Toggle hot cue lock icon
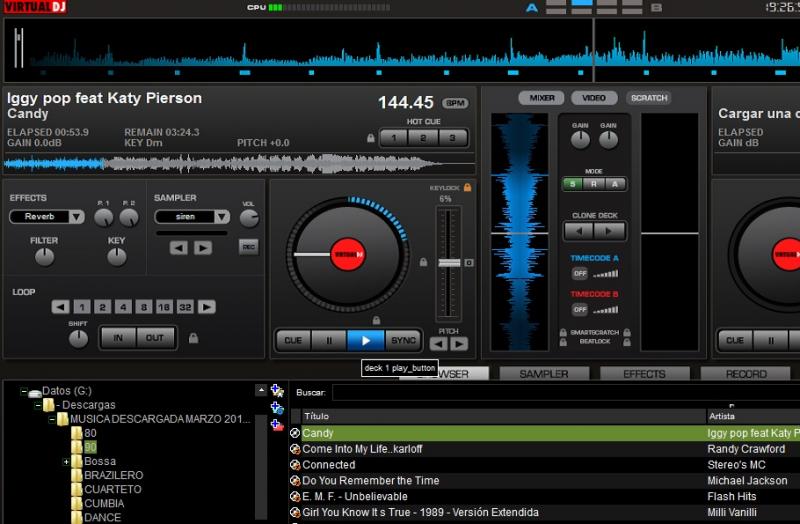Screen dimensions: 800x524 371,138
